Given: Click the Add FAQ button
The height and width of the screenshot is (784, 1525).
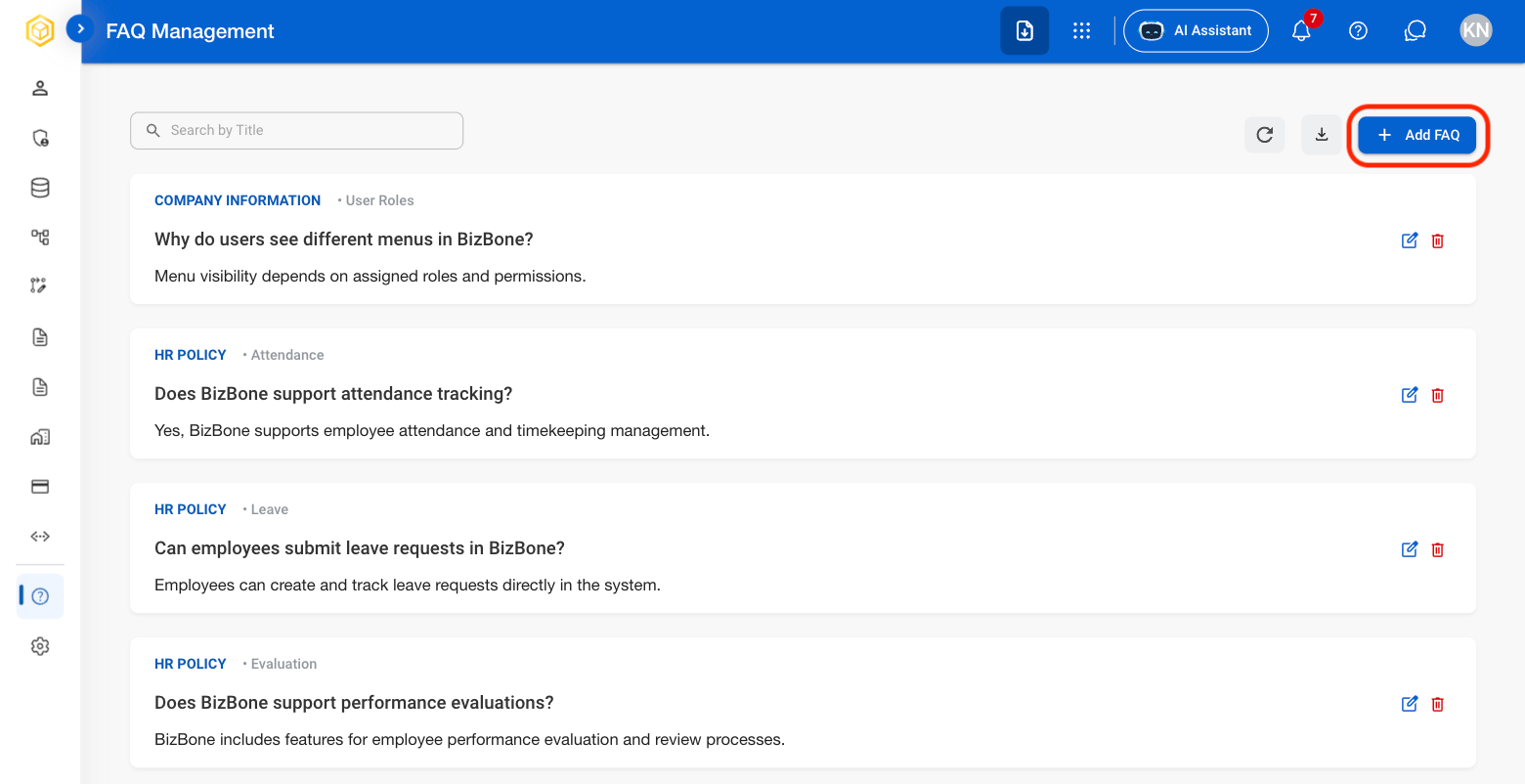Looking at the screenshot, I should click(1417, 135).
